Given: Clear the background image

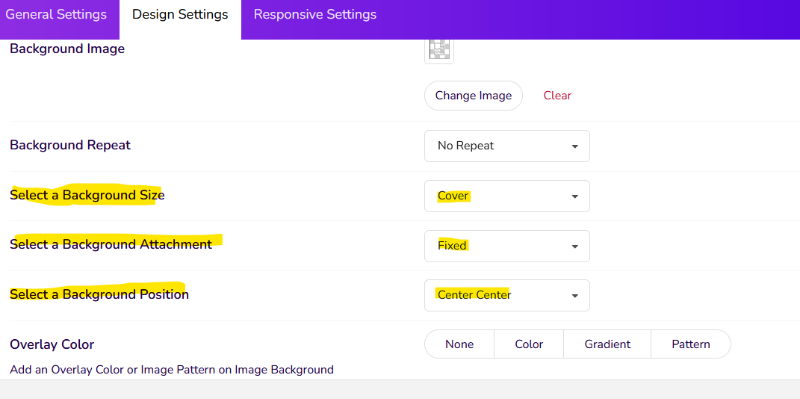Looking at the screenshot, I should click(557, 95).
